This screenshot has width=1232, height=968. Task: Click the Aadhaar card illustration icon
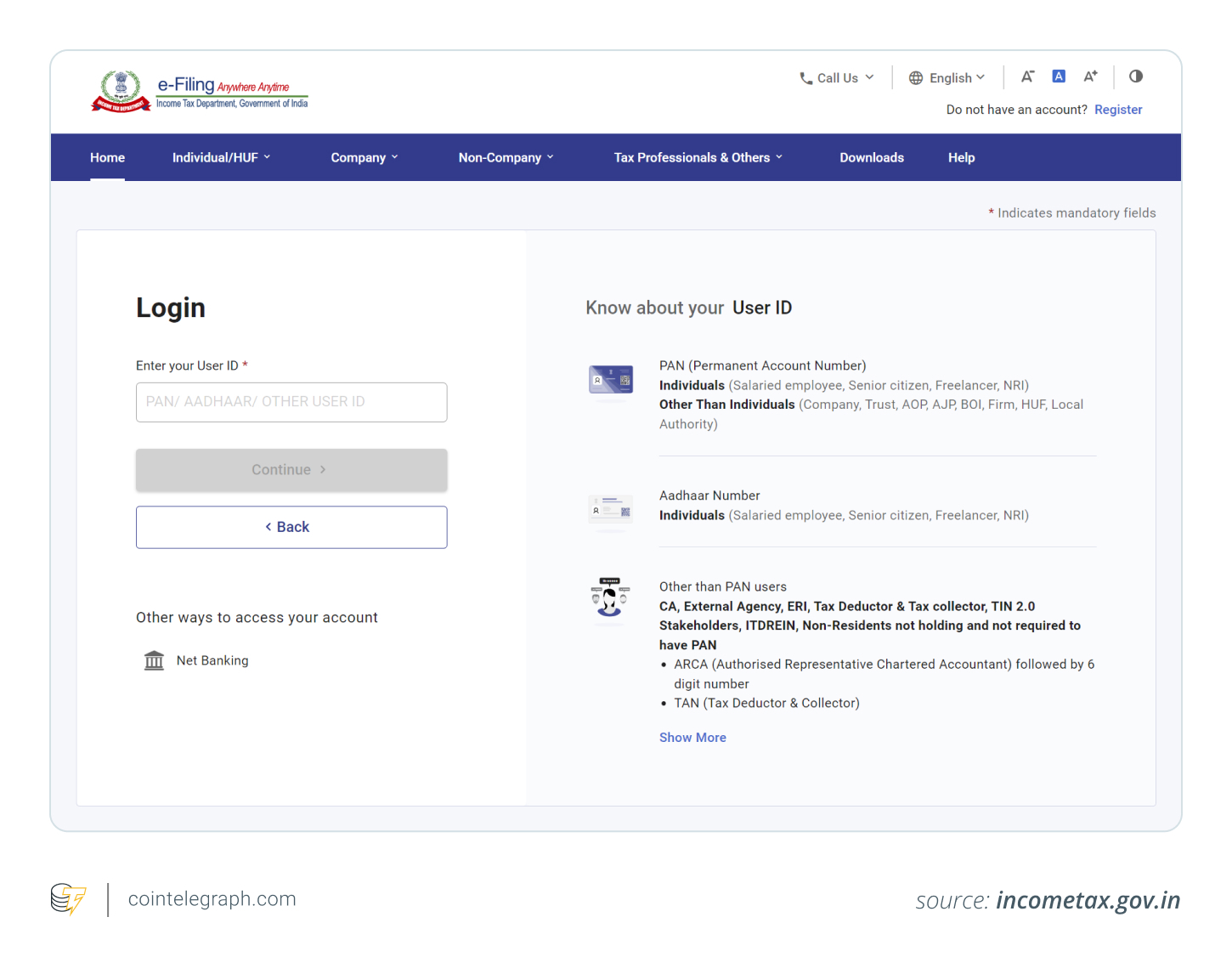click(x=611, y=509)
